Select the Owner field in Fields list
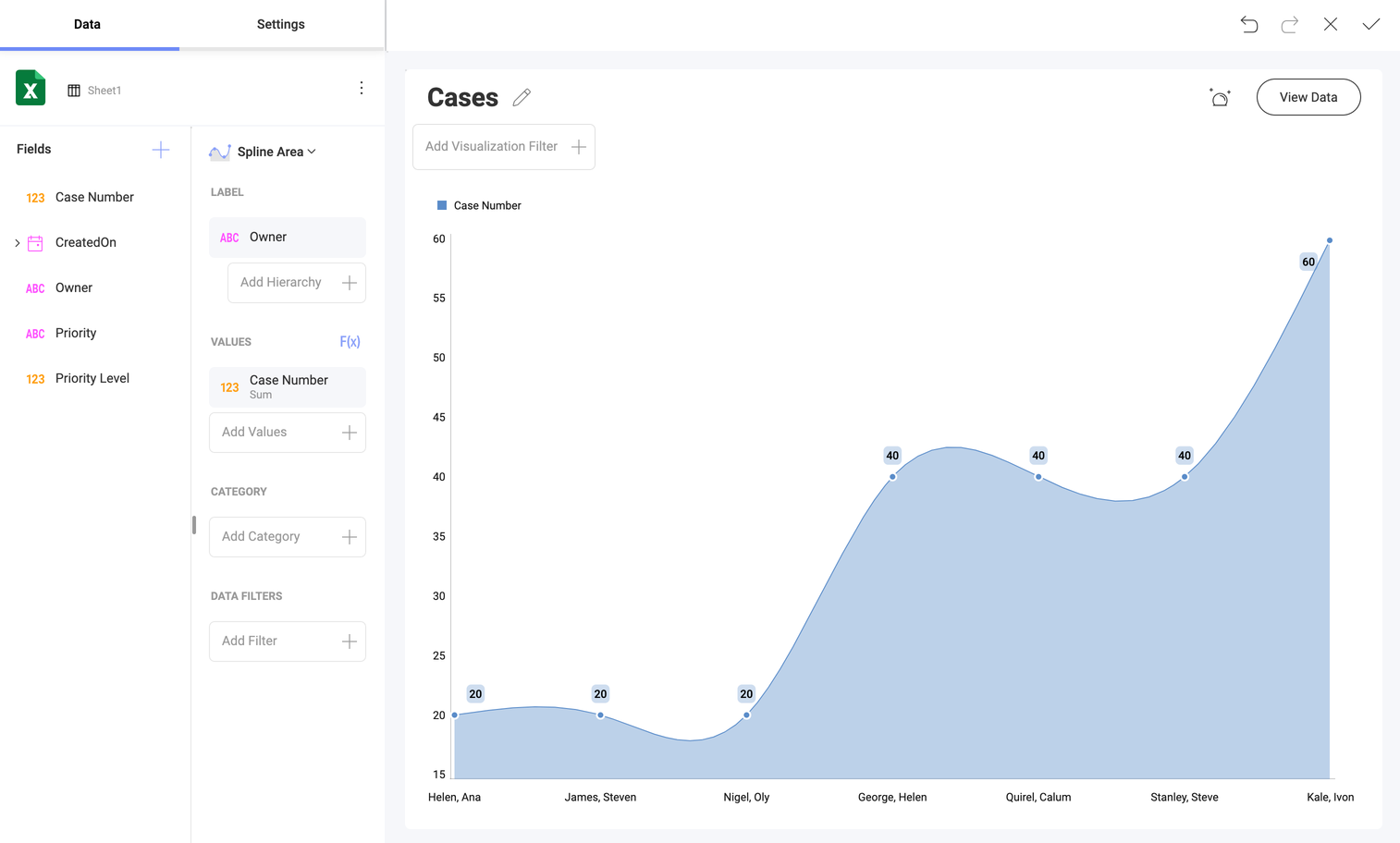Screen dimensions: 1400x843 74,287
